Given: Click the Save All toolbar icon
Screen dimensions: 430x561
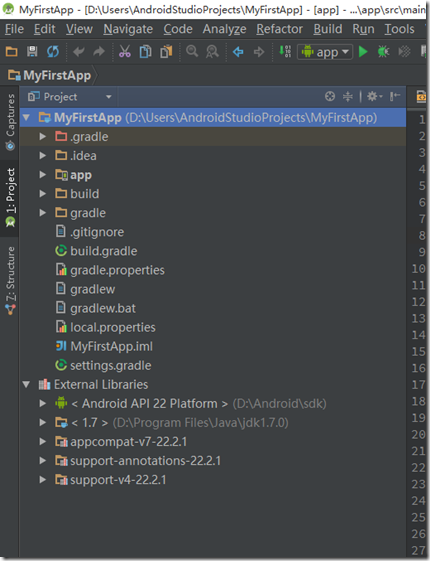Looking at the screenshot, I should pos(32,52).
